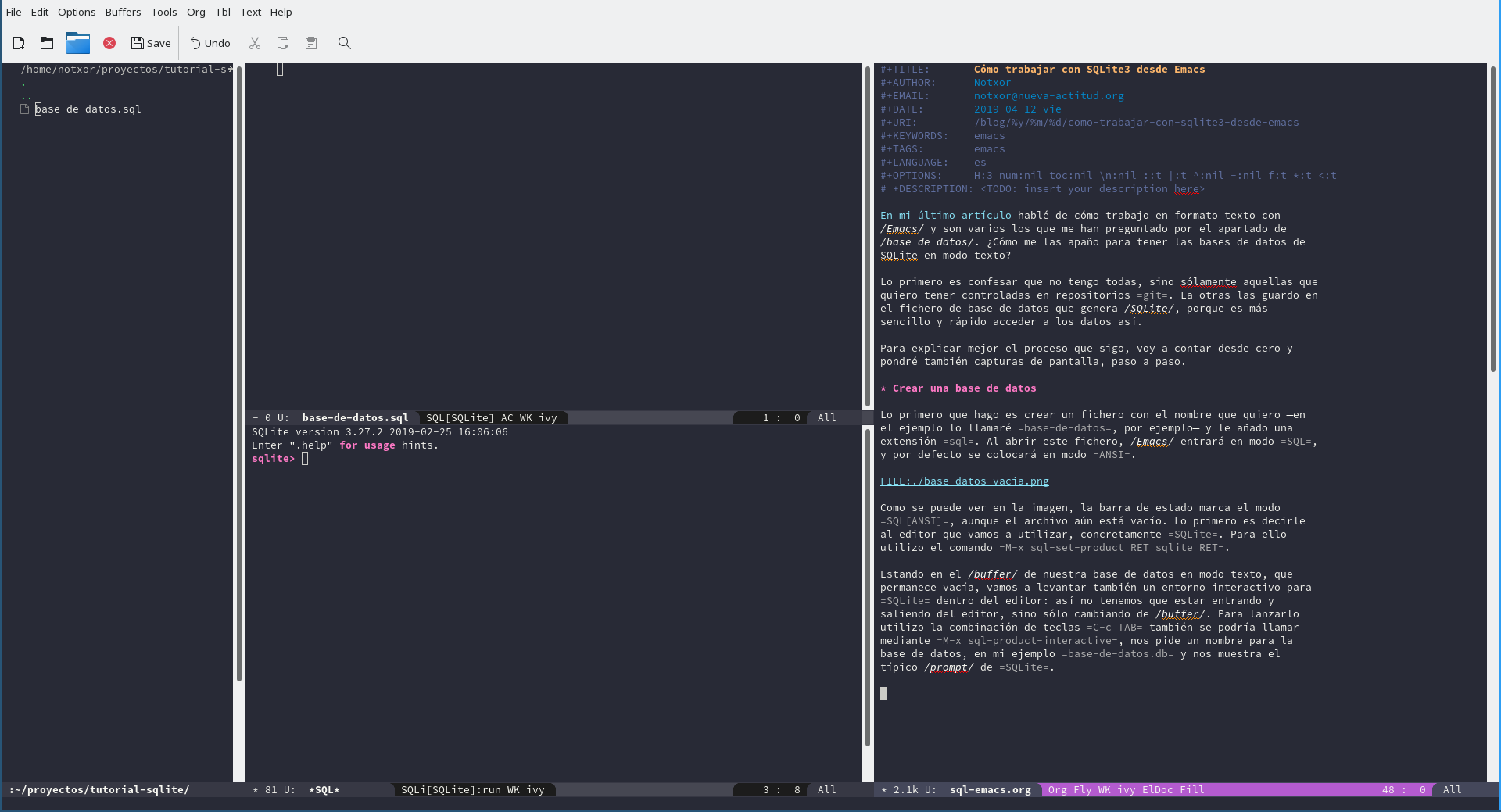This screenshot has height=812, width=1501.
Task: Open the Edit menu
Action: coord(40,12)
